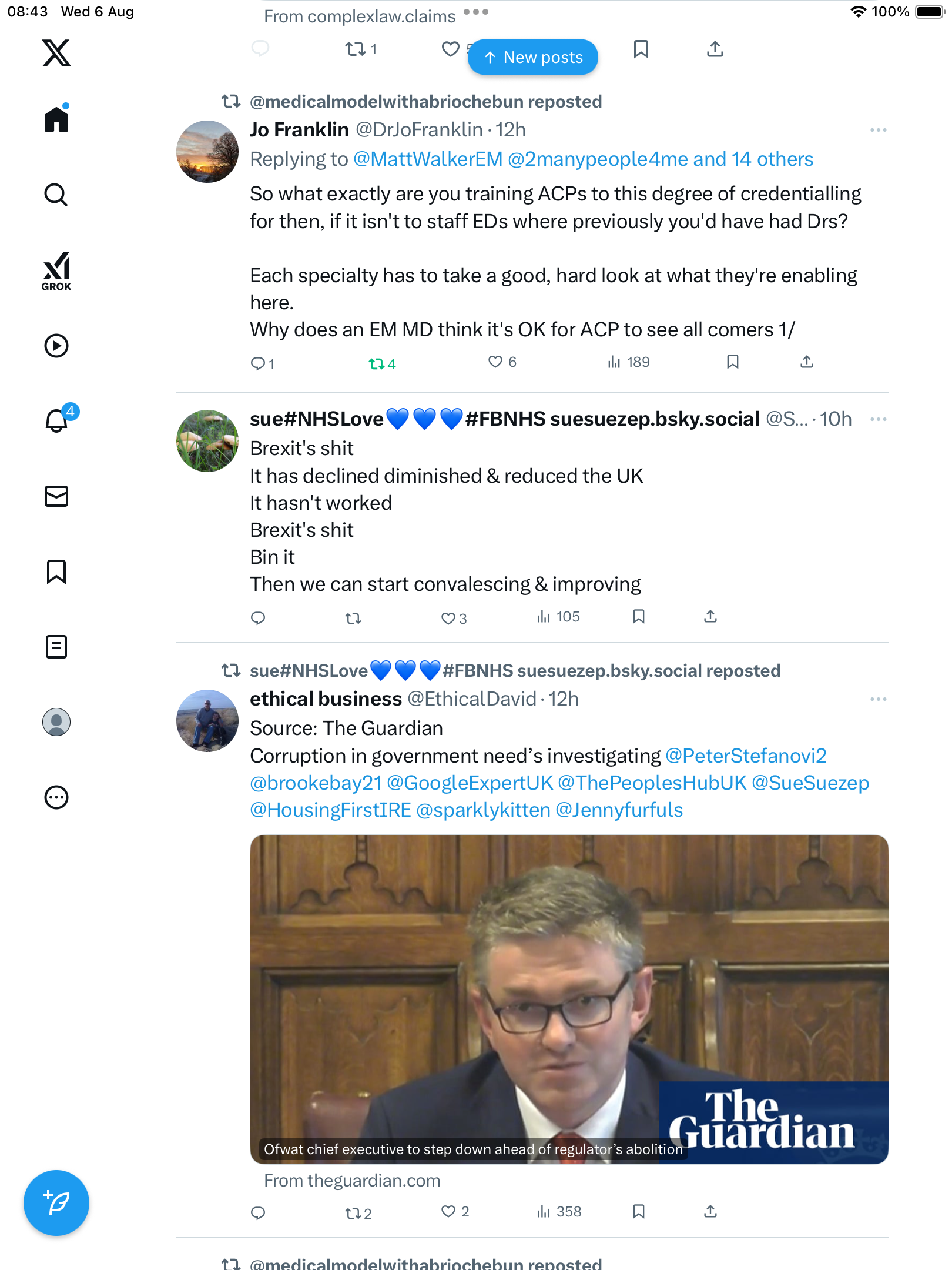The height and width of the screenshot is (1270, 952).
Task: Open more options on Jo Franklin's post
Action: [878, 130]
